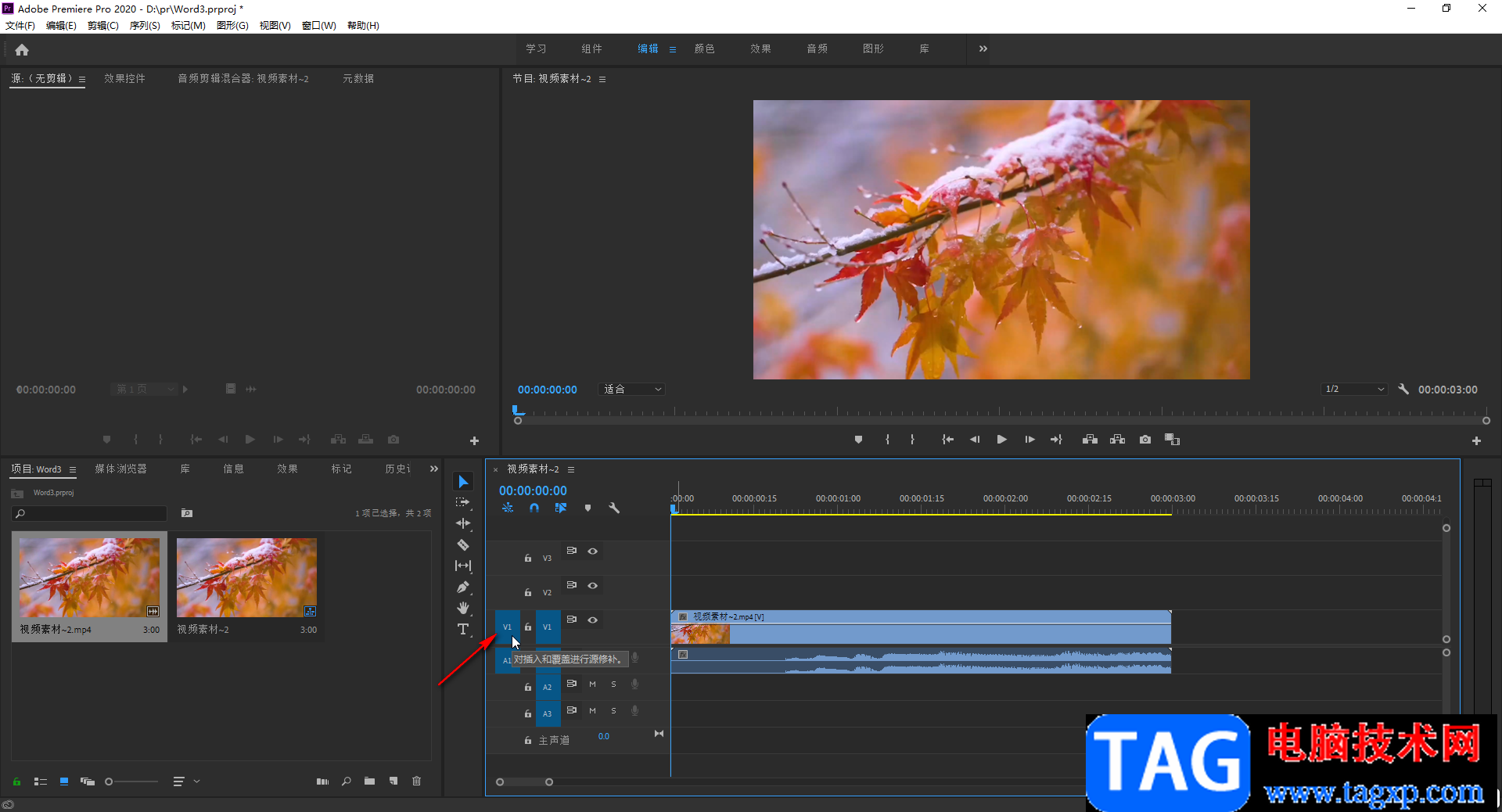Open program monitor panel menu
Screen dimensions: 1502x812
tap(602, 79)
